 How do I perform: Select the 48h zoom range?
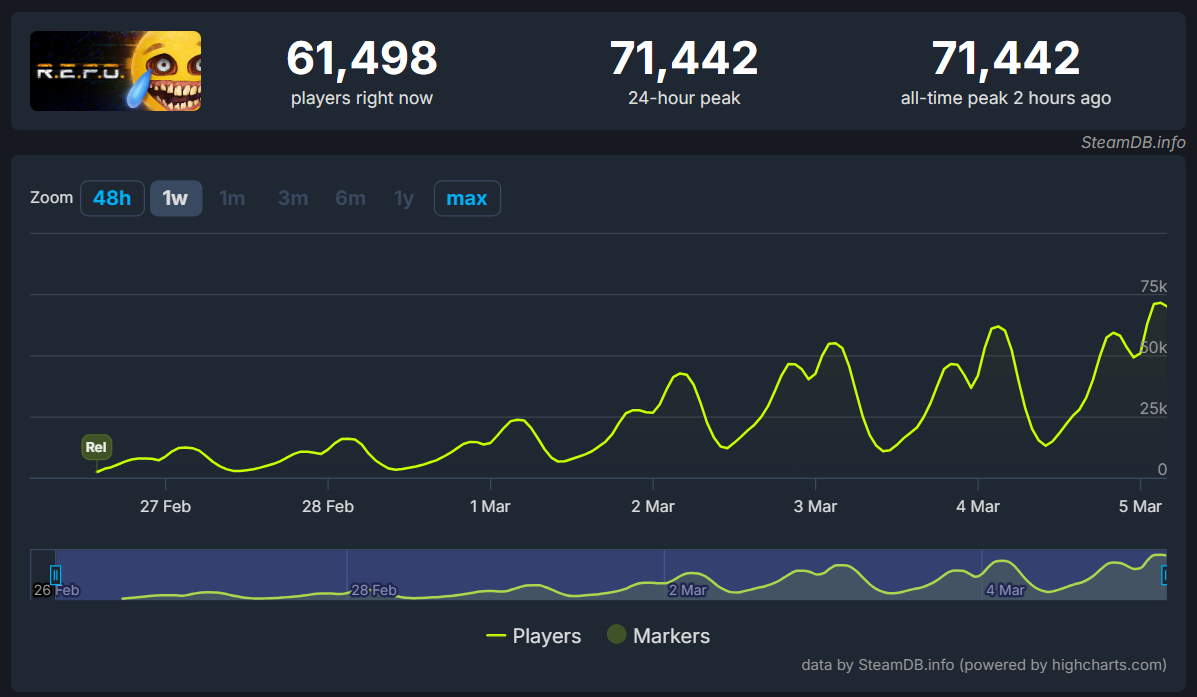112,198
